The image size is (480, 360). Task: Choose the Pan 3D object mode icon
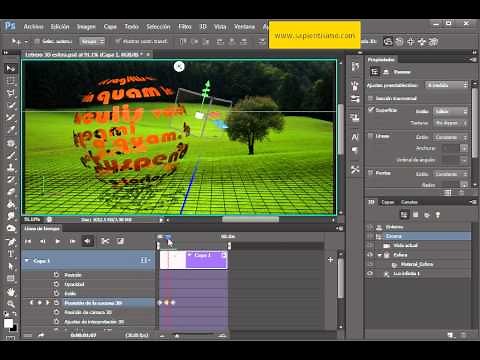coord(411,42)
